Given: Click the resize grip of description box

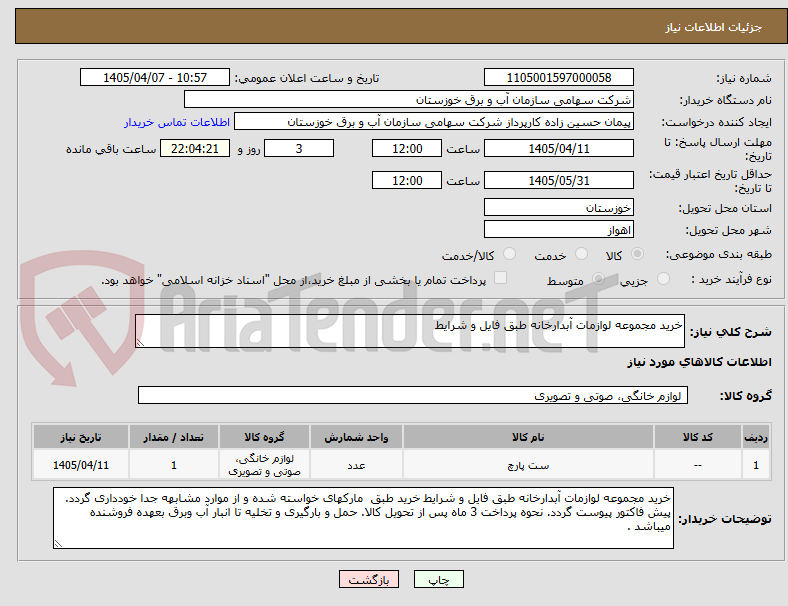Looking at the screenshot, I should pos(140,343).
